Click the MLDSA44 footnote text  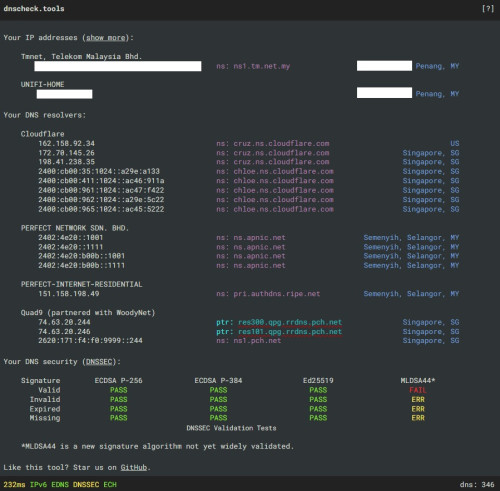click(157, 446)
